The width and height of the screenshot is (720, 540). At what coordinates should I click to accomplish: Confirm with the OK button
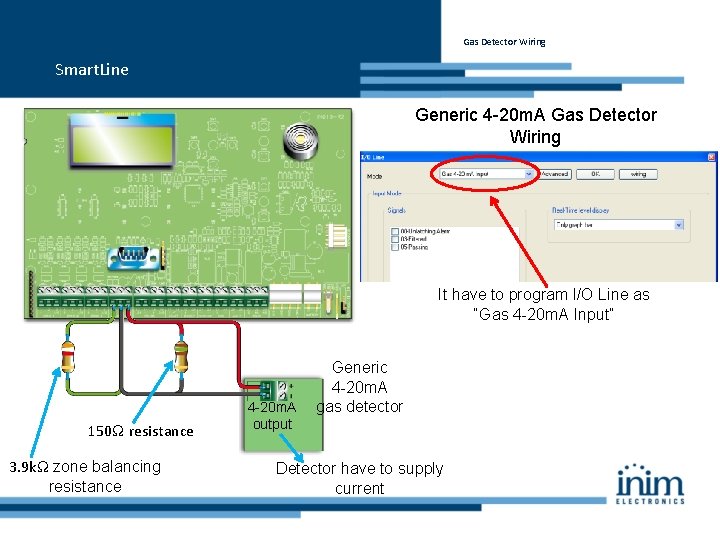click(595, 174)
